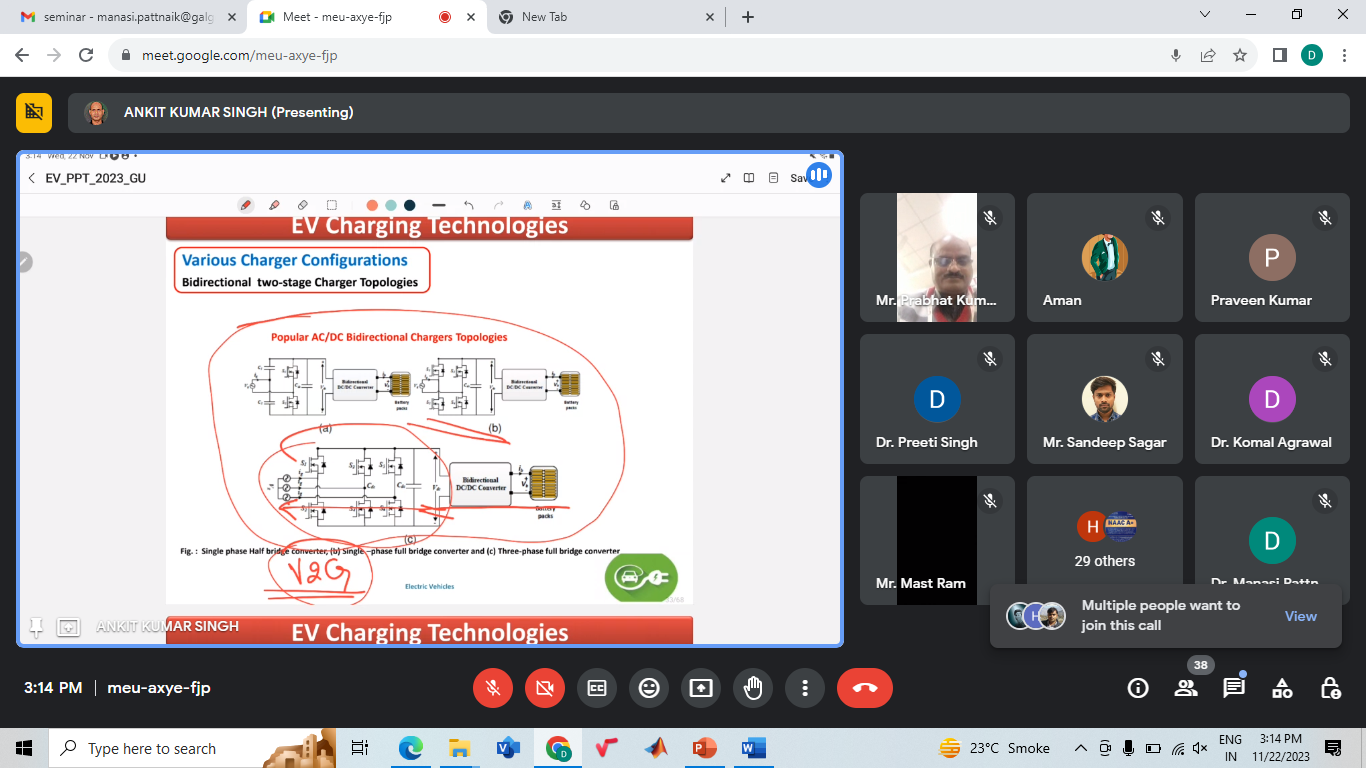The image size is (1366, 768).
Task: Click the red leave call button
Action: tap(865, 688)
